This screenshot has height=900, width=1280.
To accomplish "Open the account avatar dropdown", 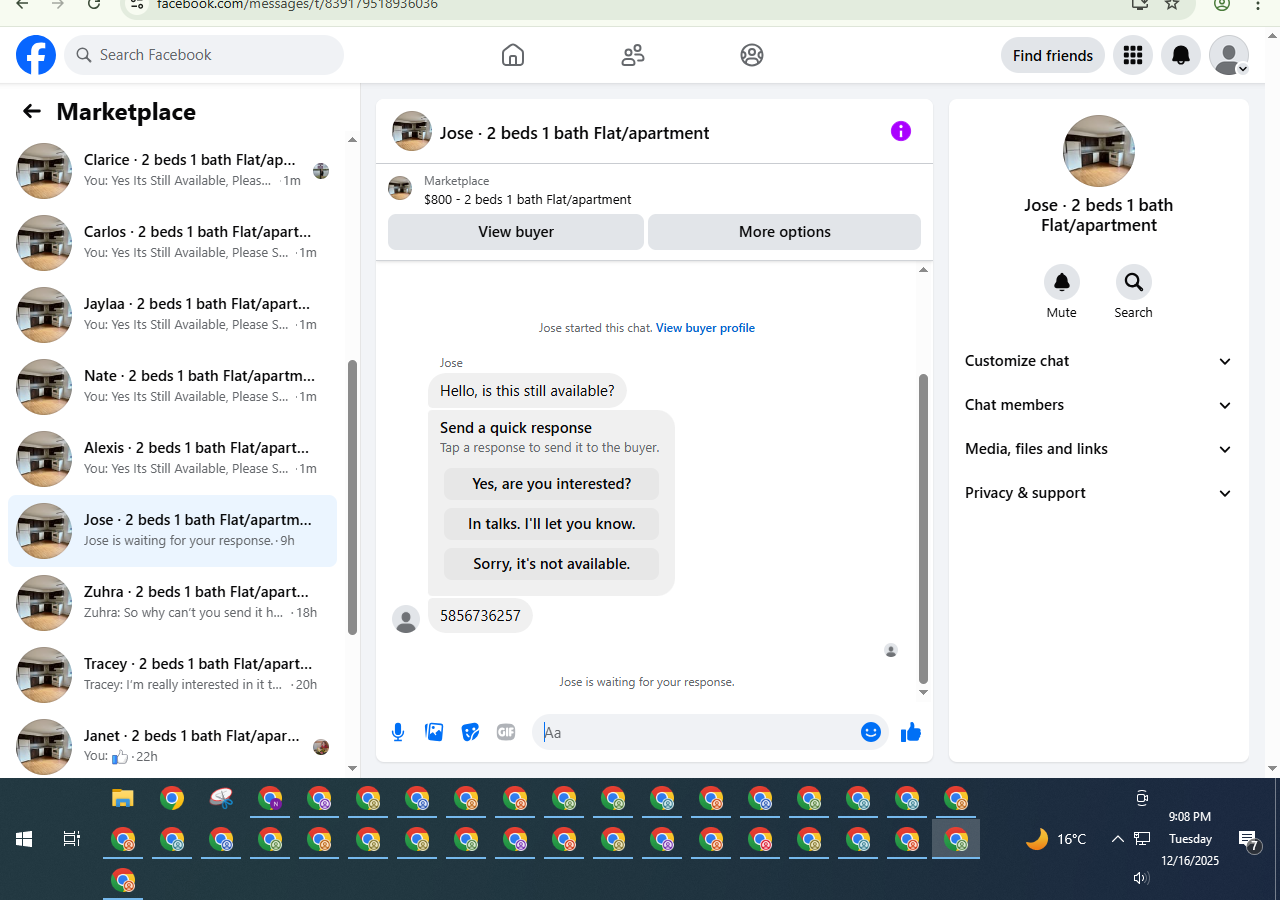I will (1229, 55).
